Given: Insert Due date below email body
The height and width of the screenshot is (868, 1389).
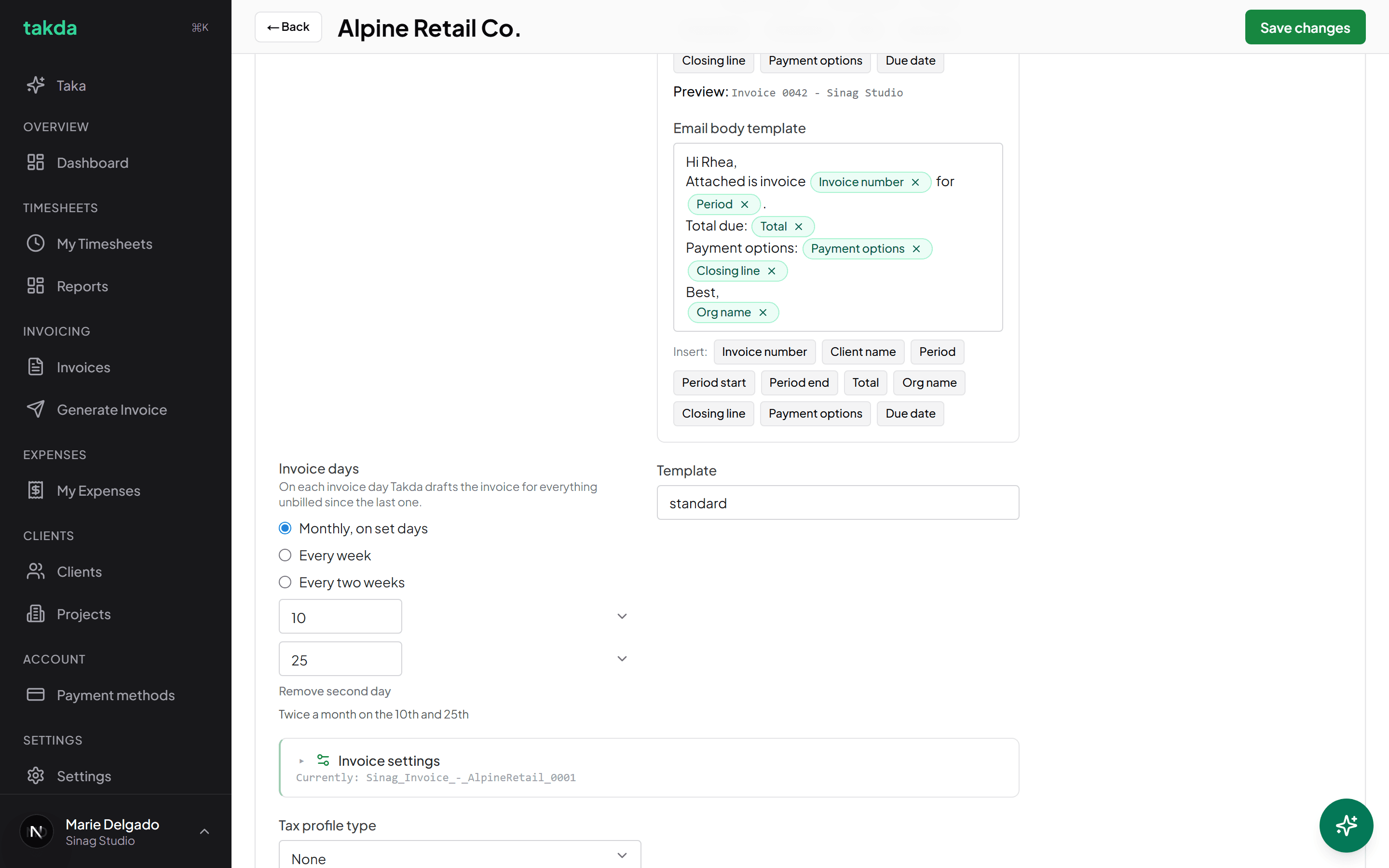Looking at the screenshot, I should (x=910, y=414).
